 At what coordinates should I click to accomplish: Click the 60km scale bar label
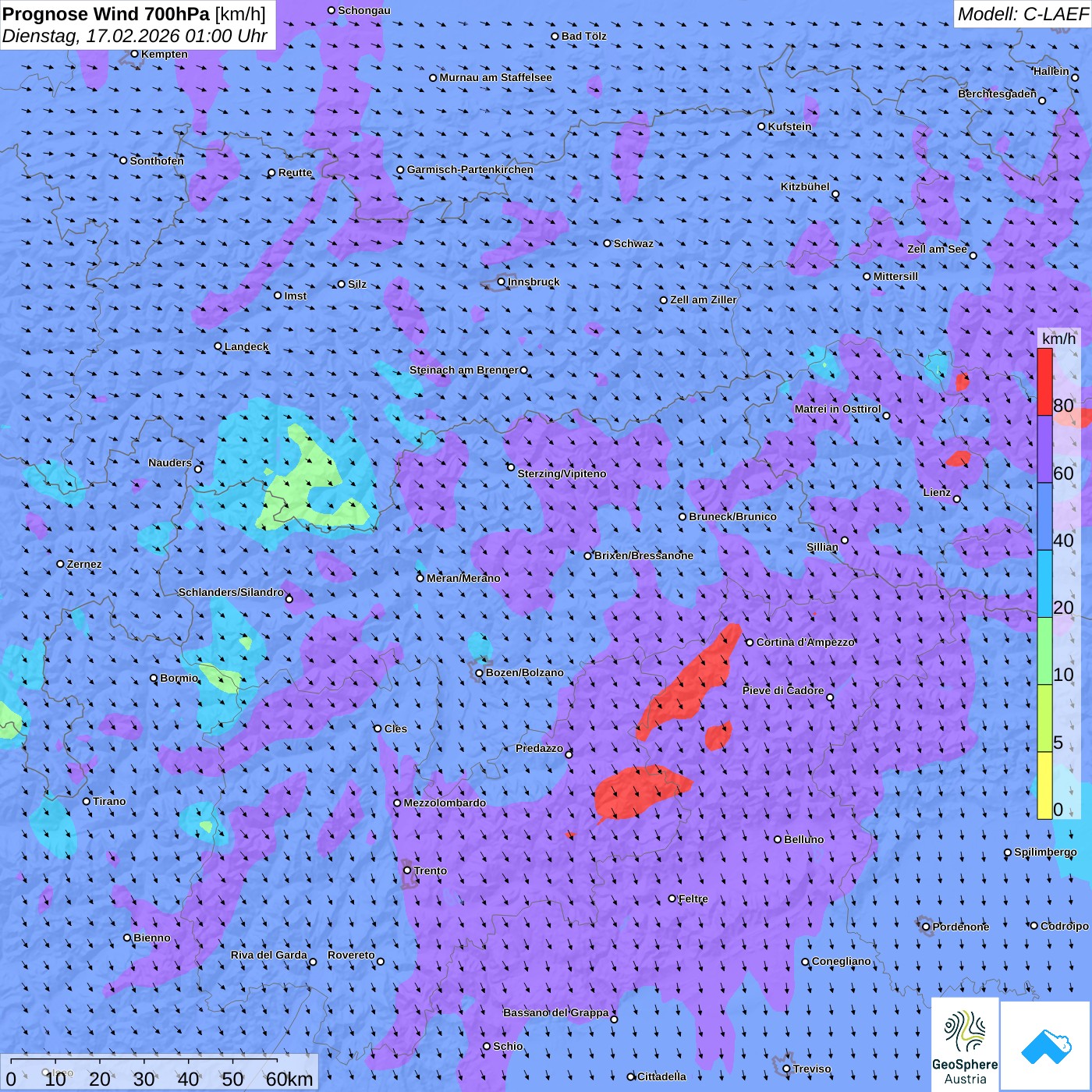[289, 1079]
